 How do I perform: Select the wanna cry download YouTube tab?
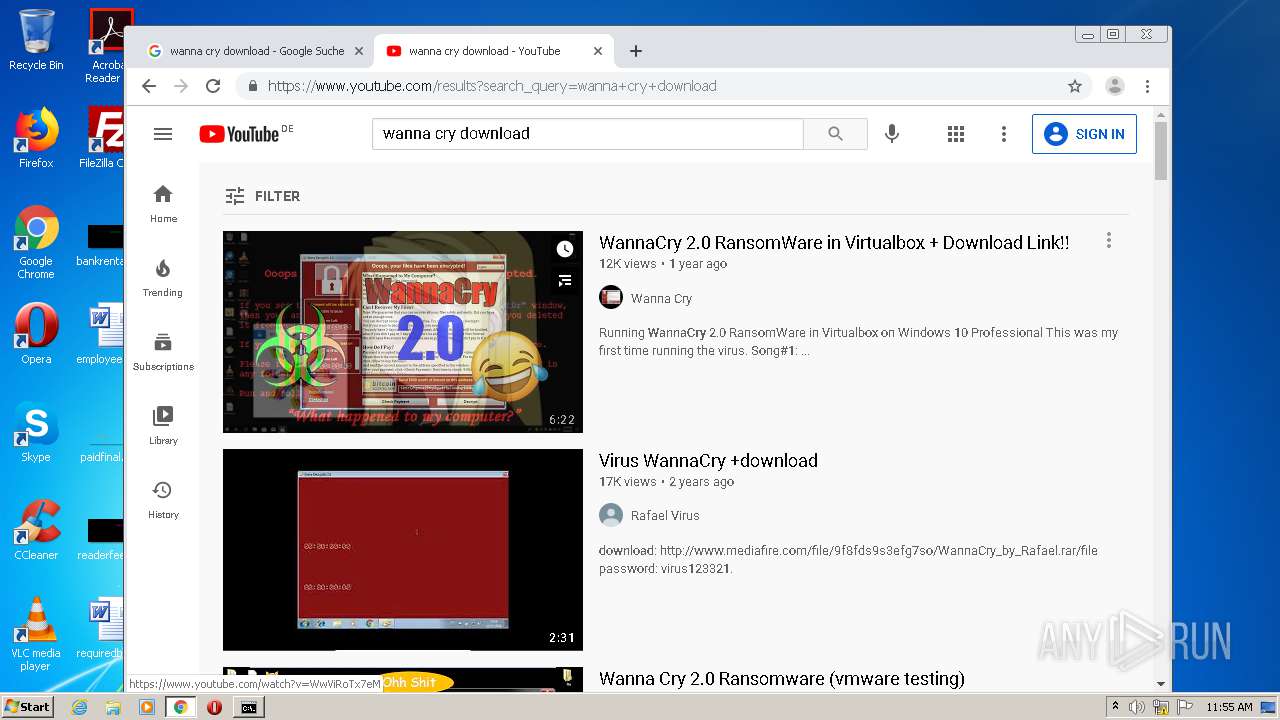494,51
